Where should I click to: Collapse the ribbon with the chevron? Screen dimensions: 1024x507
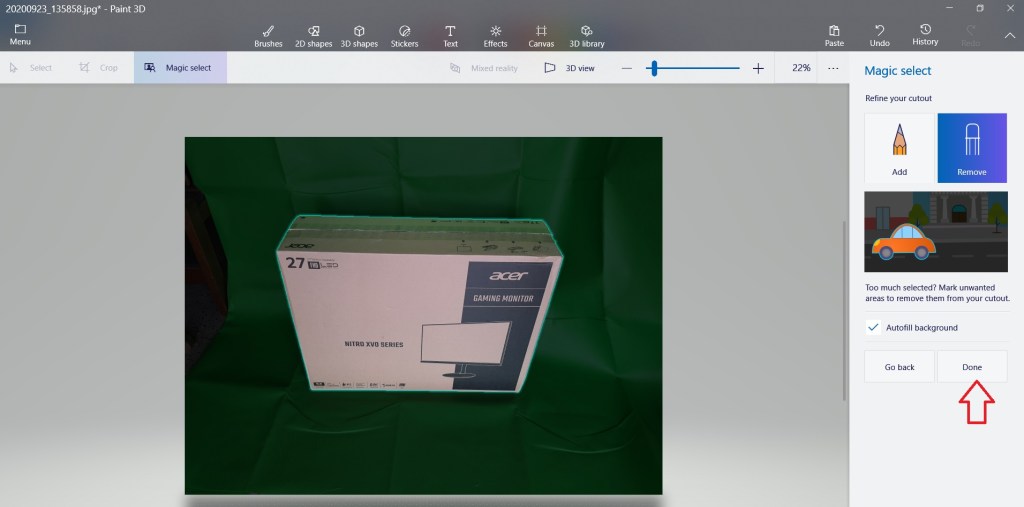1009,35
